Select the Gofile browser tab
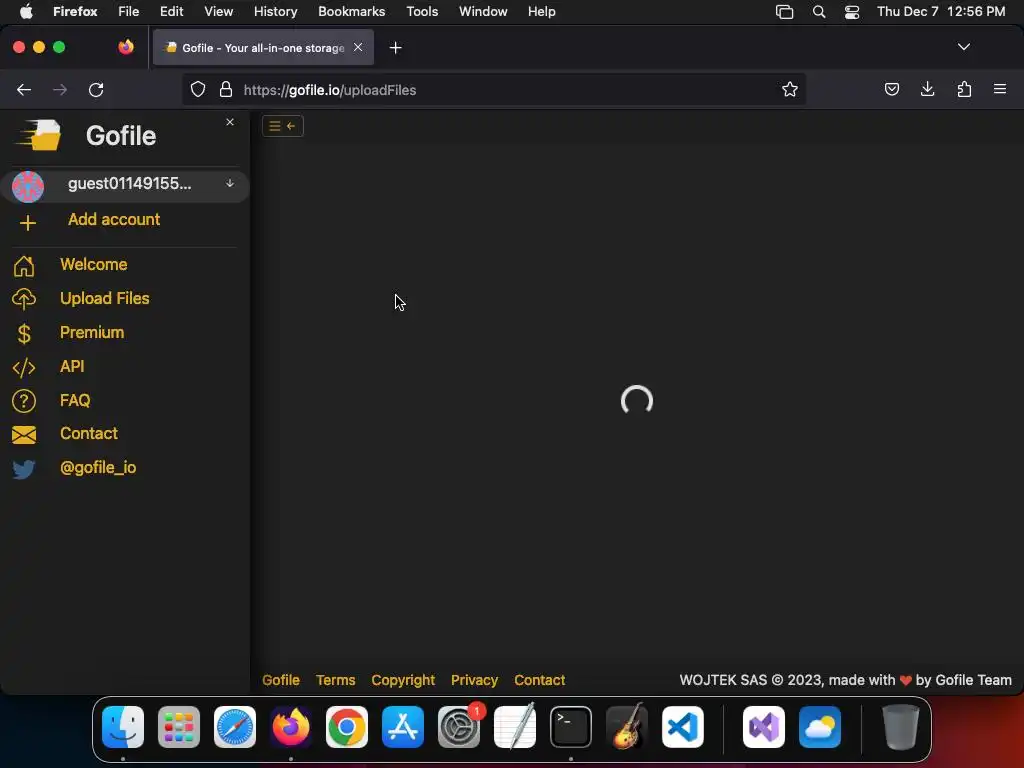1024x768 pixels. point(263,48)
